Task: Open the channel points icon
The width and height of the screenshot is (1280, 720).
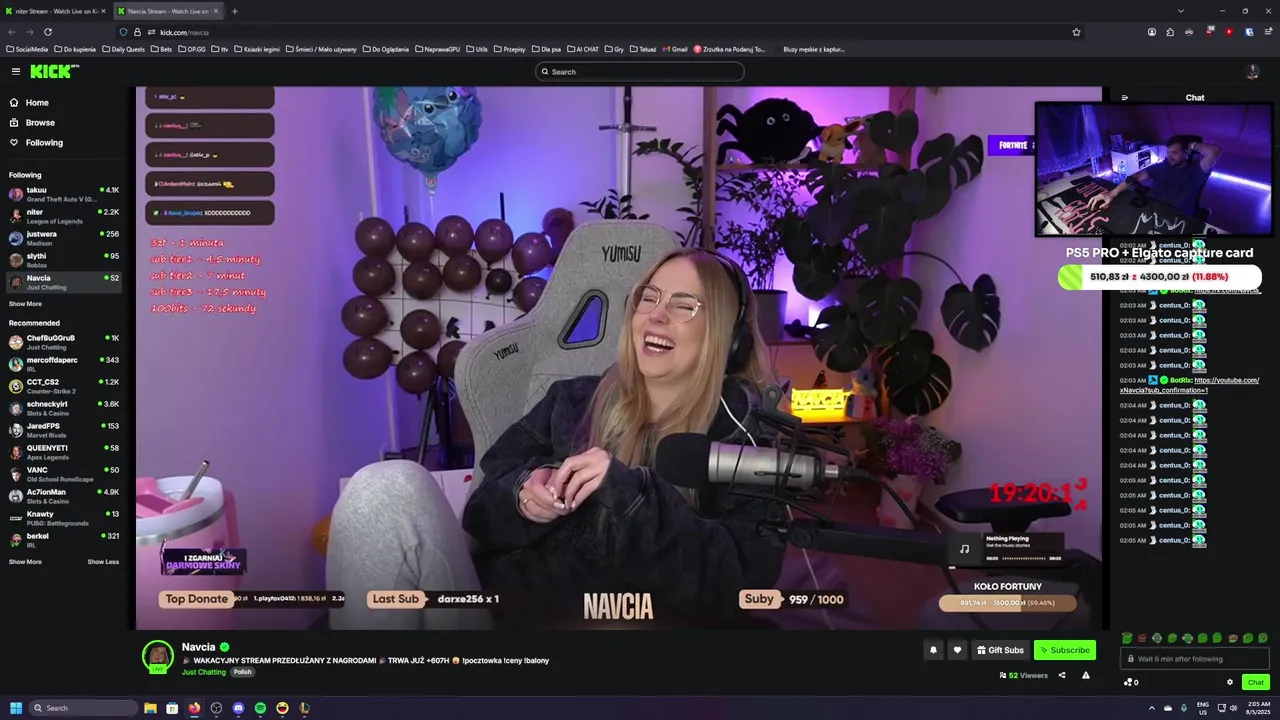Action: point(1128,682)
